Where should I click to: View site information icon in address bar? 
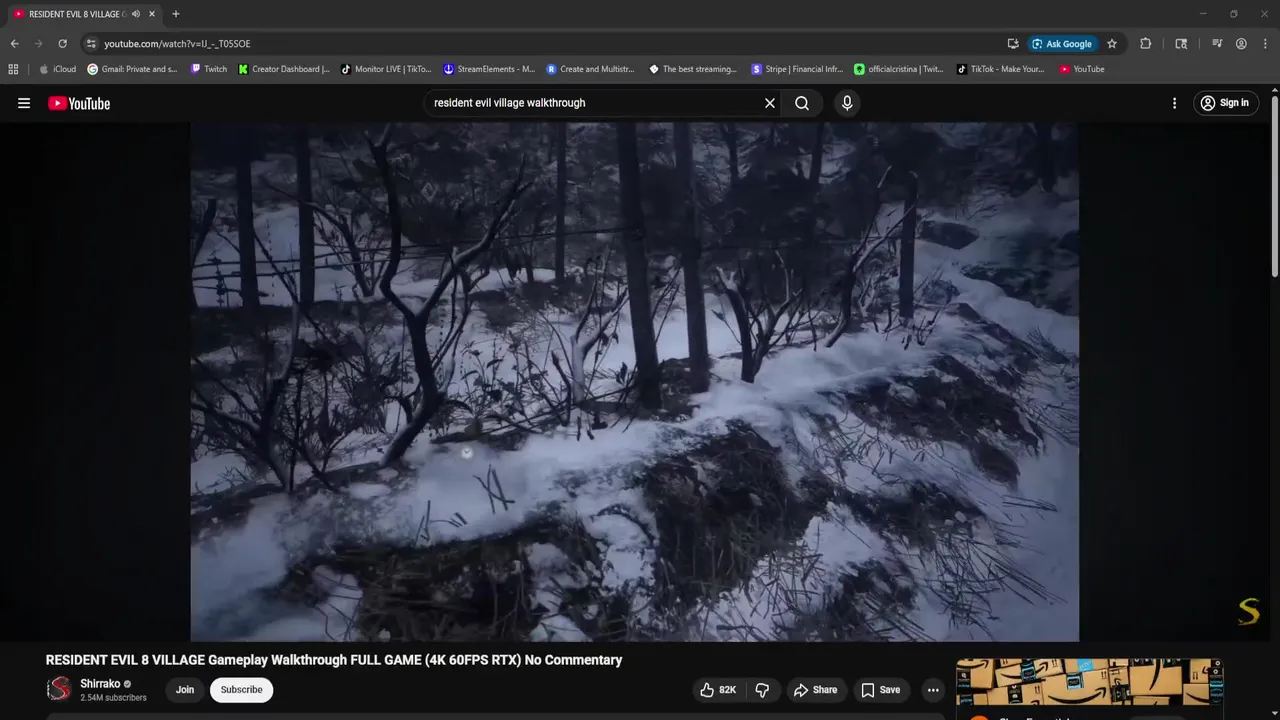91,44
